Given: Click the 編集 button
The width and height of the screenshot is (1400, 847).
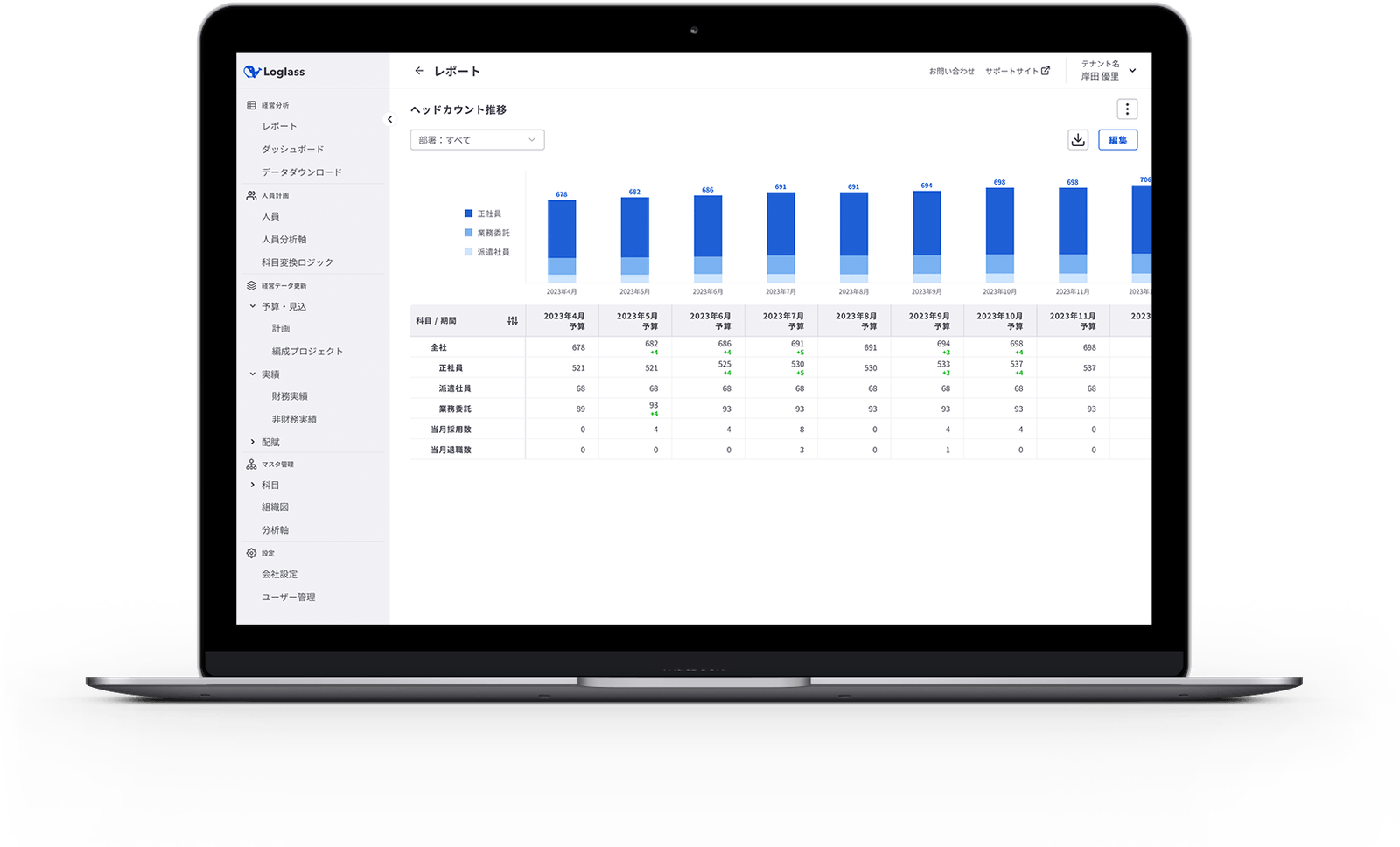Looking at the screenshot, I should [x=1117, y=140].
